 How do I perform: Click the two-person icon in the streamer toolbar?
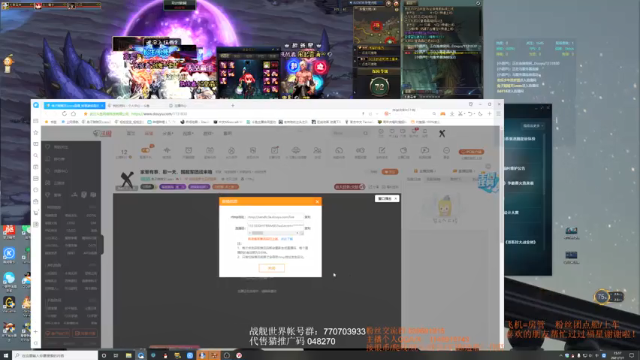click(x=317, y=151)
